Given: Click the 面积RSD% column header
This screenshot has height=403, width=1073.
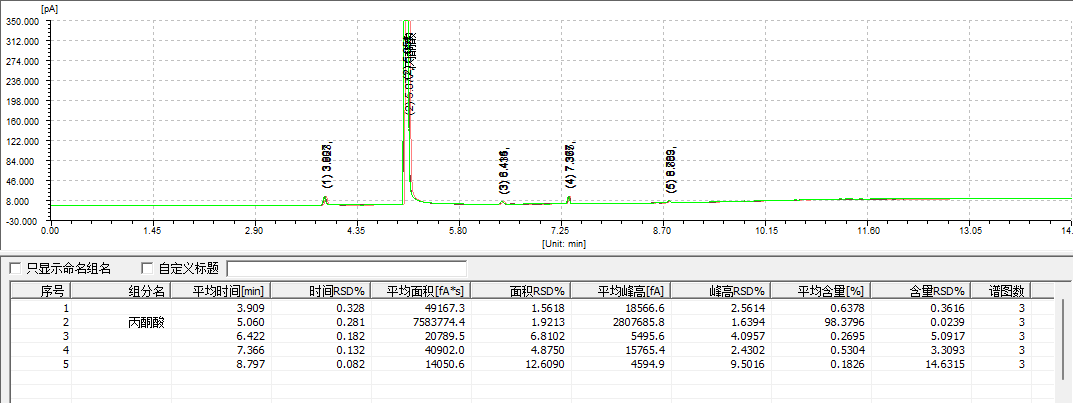Looking at the screenshot, I should (519, 291).
